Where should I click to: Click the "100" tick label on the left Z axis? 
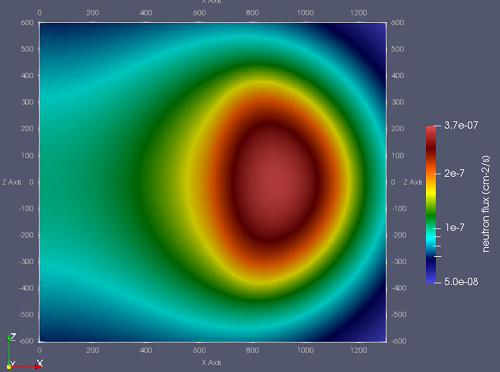coord(27,155)
